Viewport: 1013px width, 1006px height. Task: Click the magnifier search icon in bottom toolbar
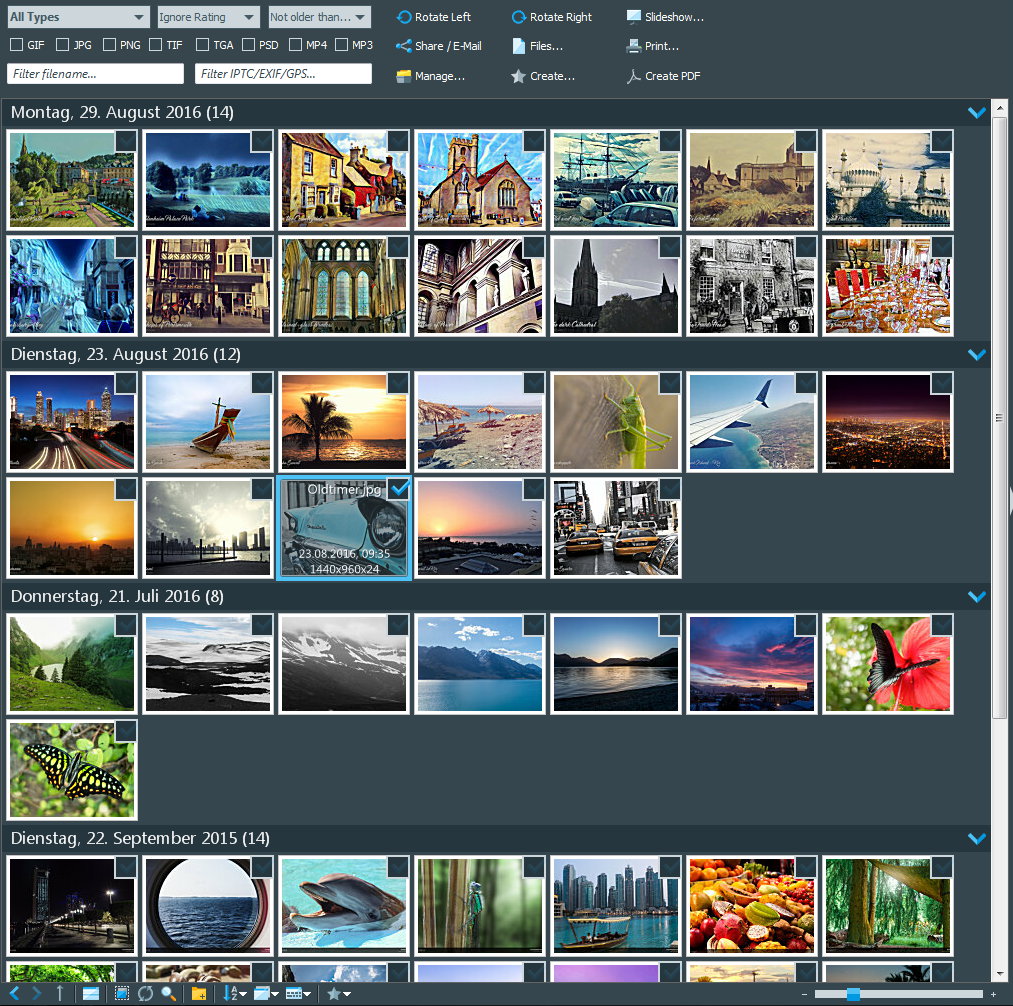169,994
